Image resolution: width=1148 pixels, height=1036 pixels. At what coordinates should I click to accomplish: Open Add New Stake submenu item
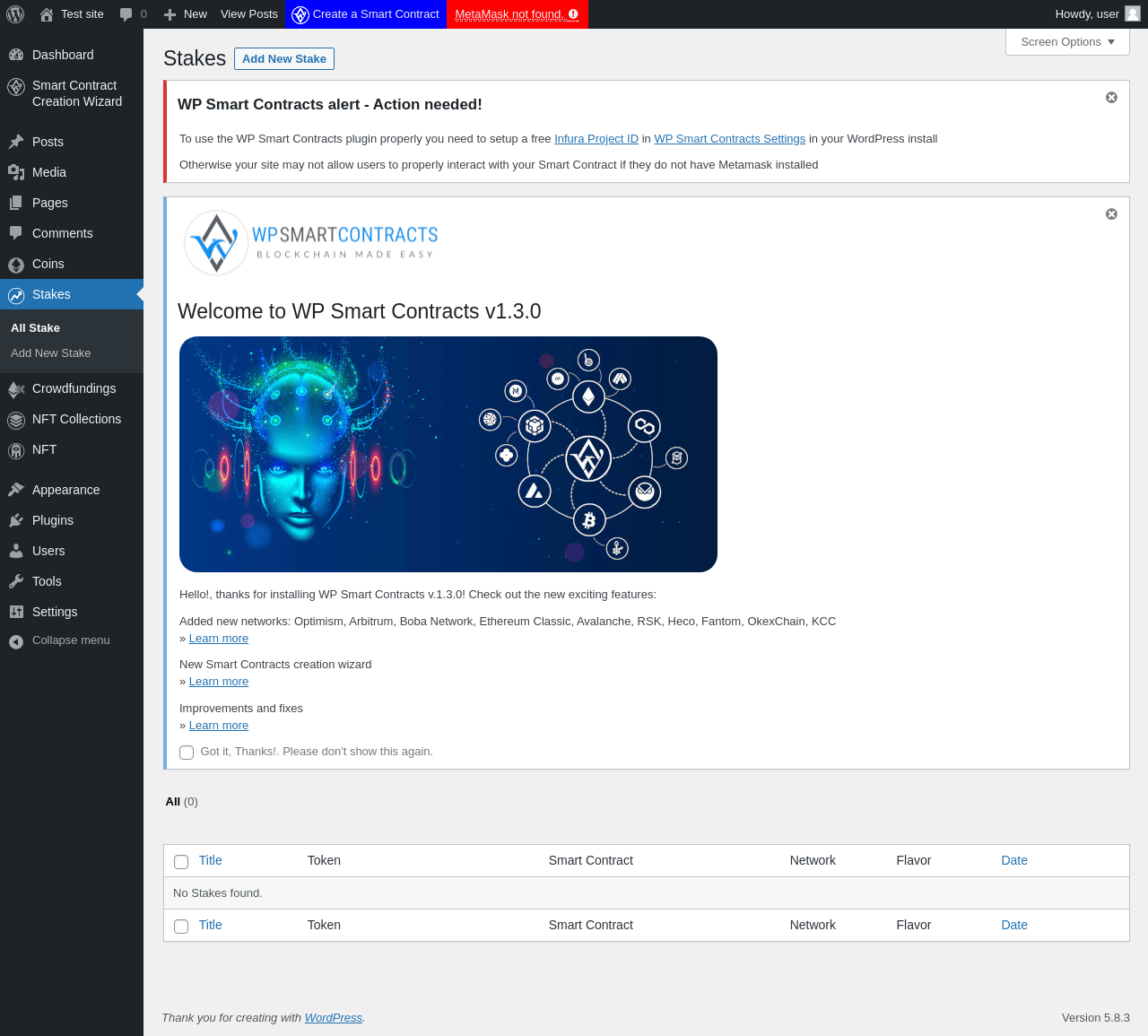(x=51, y=353)
